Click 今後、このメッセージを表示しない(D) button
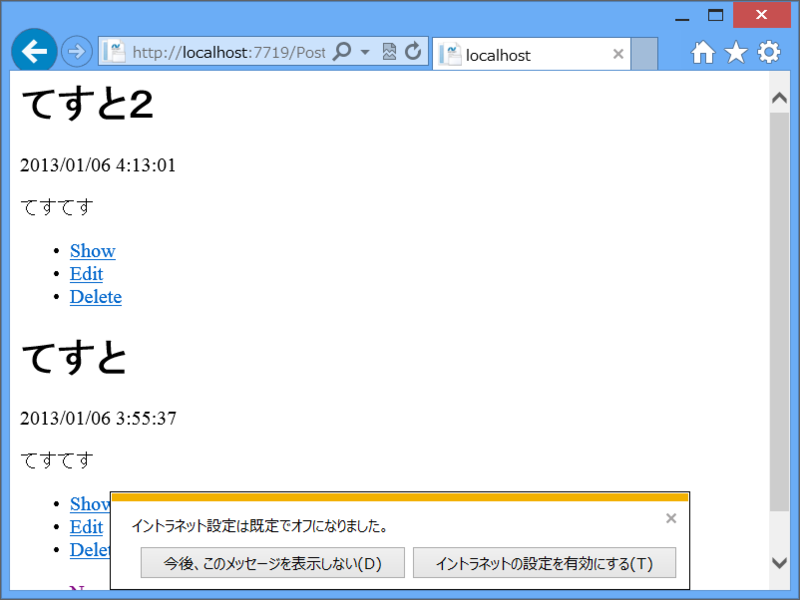Viewport: 800px width, 600px height. point(272,563)
